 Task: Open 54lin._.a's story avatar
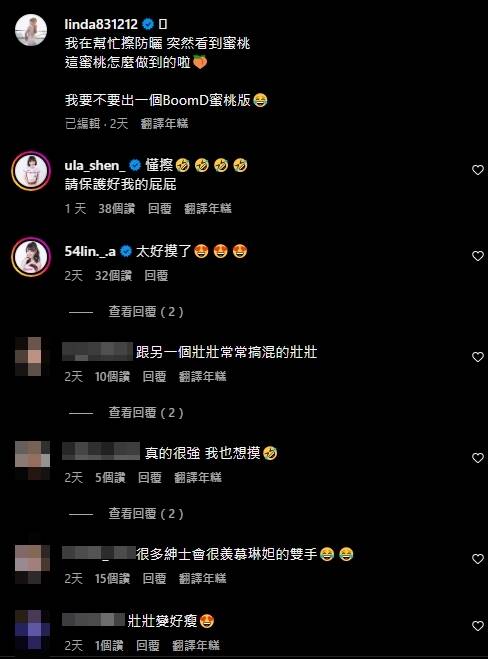click(x=31, y=256)
